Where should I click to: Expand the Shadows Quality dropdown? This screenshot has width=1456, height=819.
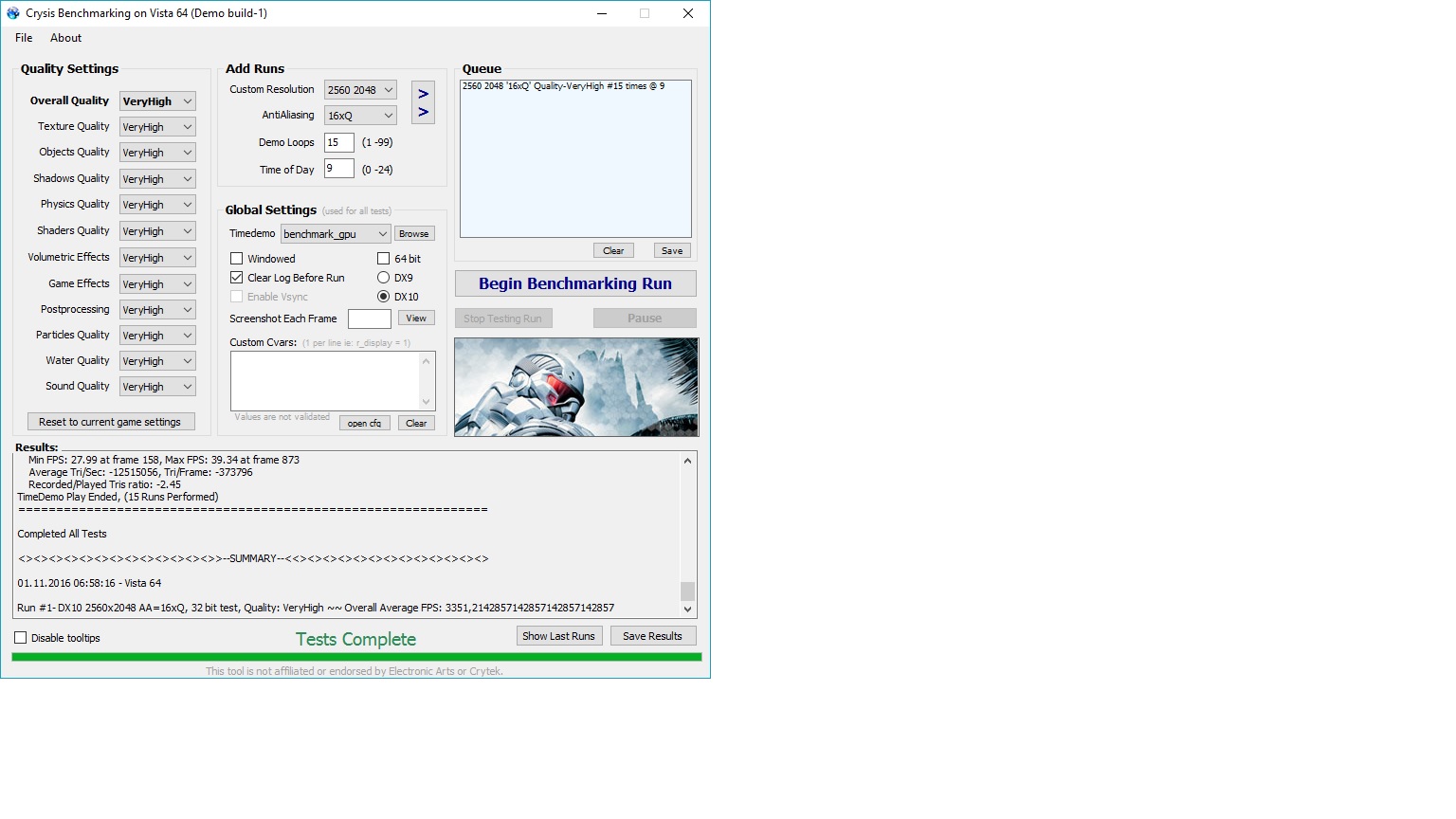click(157, 179)
